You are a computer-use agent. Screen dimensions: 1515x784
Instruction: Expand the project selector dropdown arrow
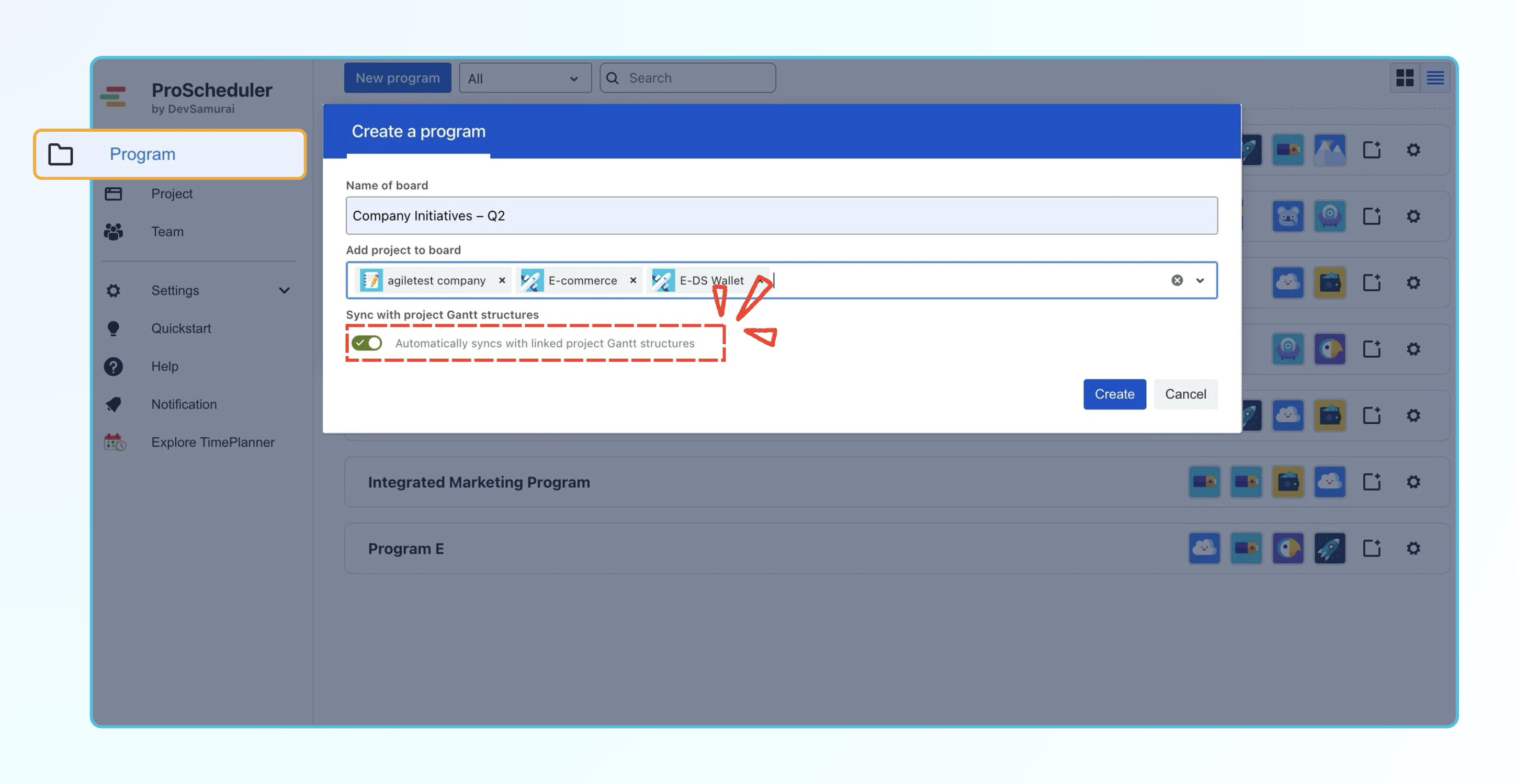1200,280
